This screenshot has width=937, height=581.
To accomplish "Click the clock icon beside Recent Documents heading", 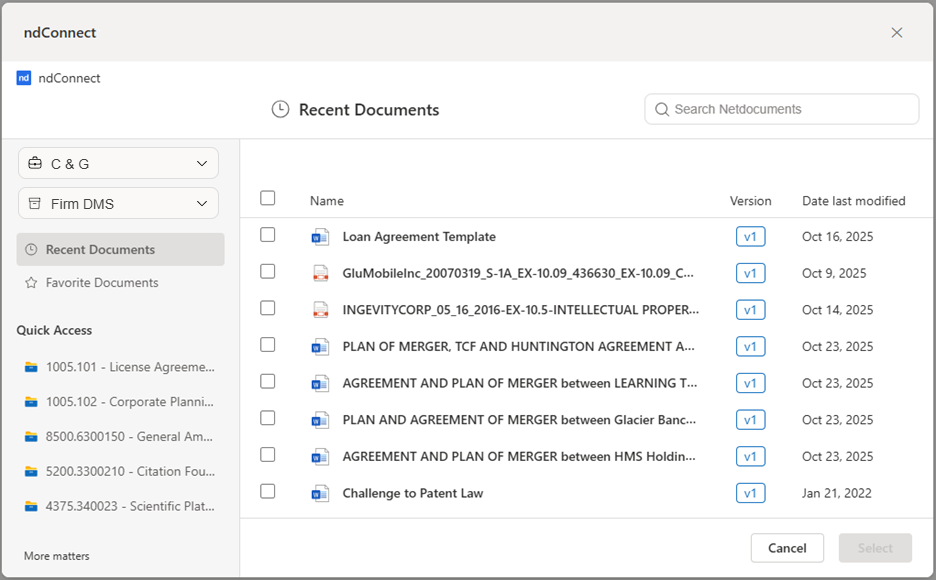I will click(x=280, y=109).
